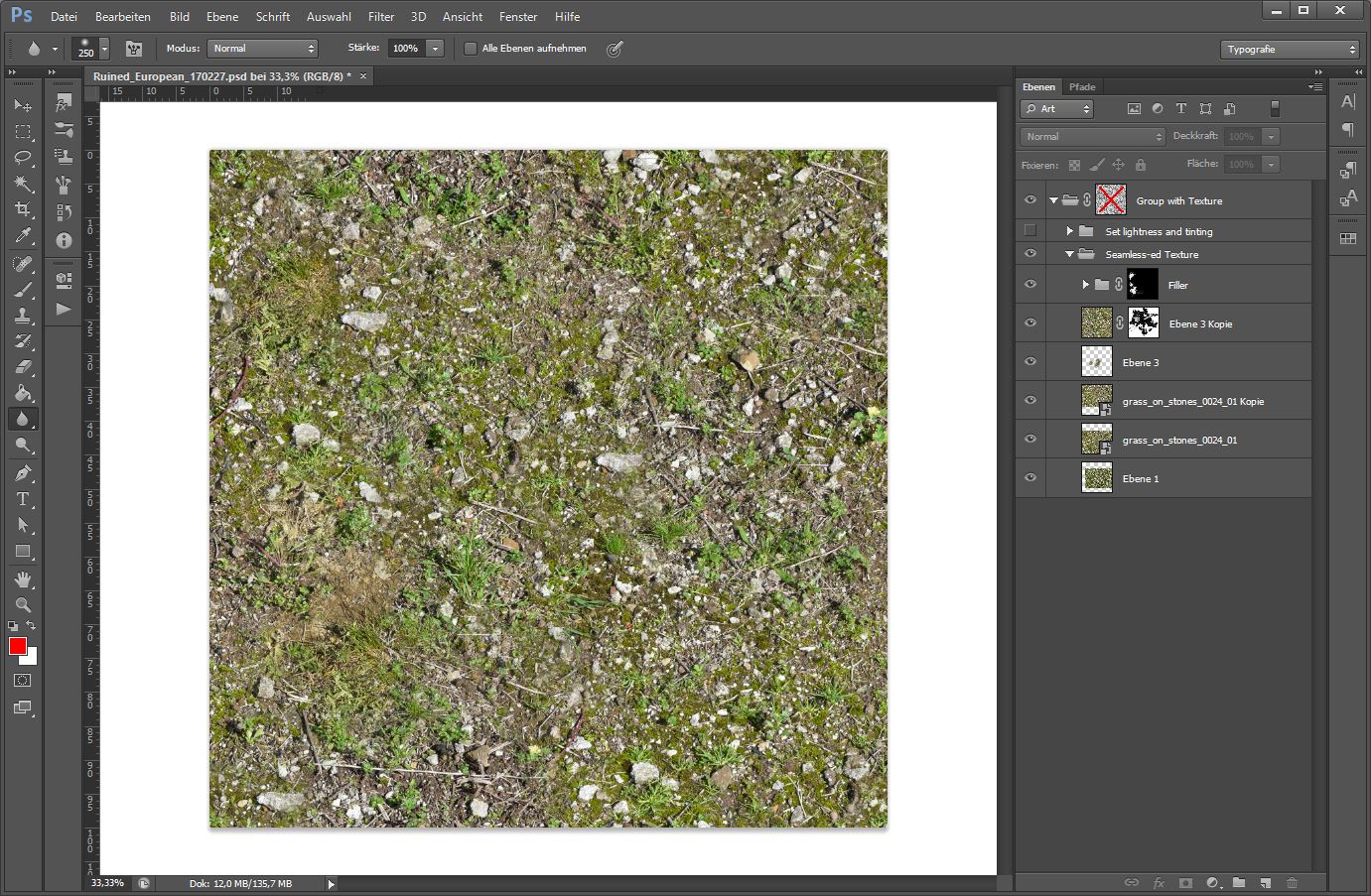The height and width of the screenshot is (896, 1371).
Task: Switch to the Pfade tab
Action: click(1082, 87)
